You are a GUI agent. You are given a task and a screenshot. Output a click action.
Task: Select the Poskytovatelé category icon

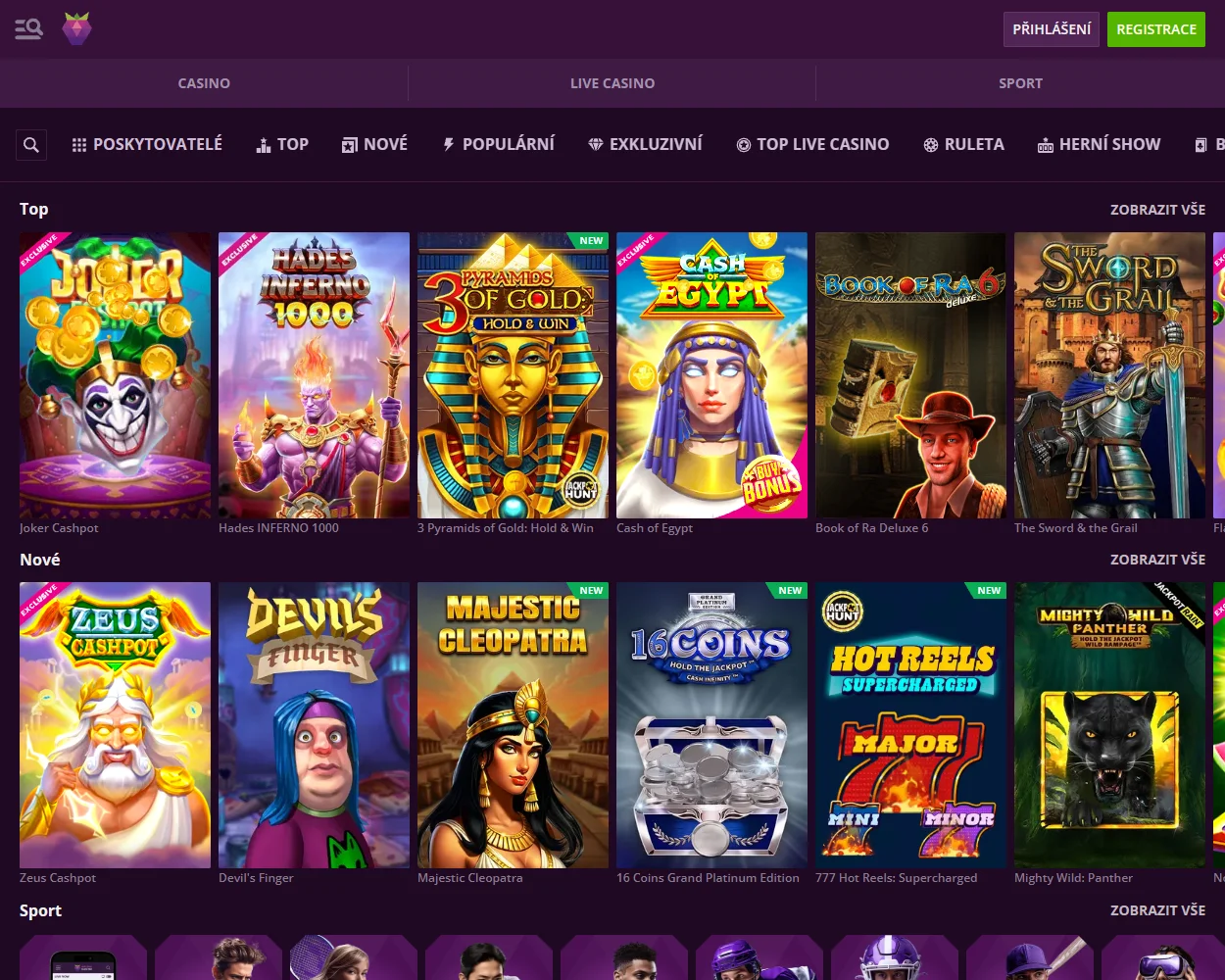click(79, 144)
